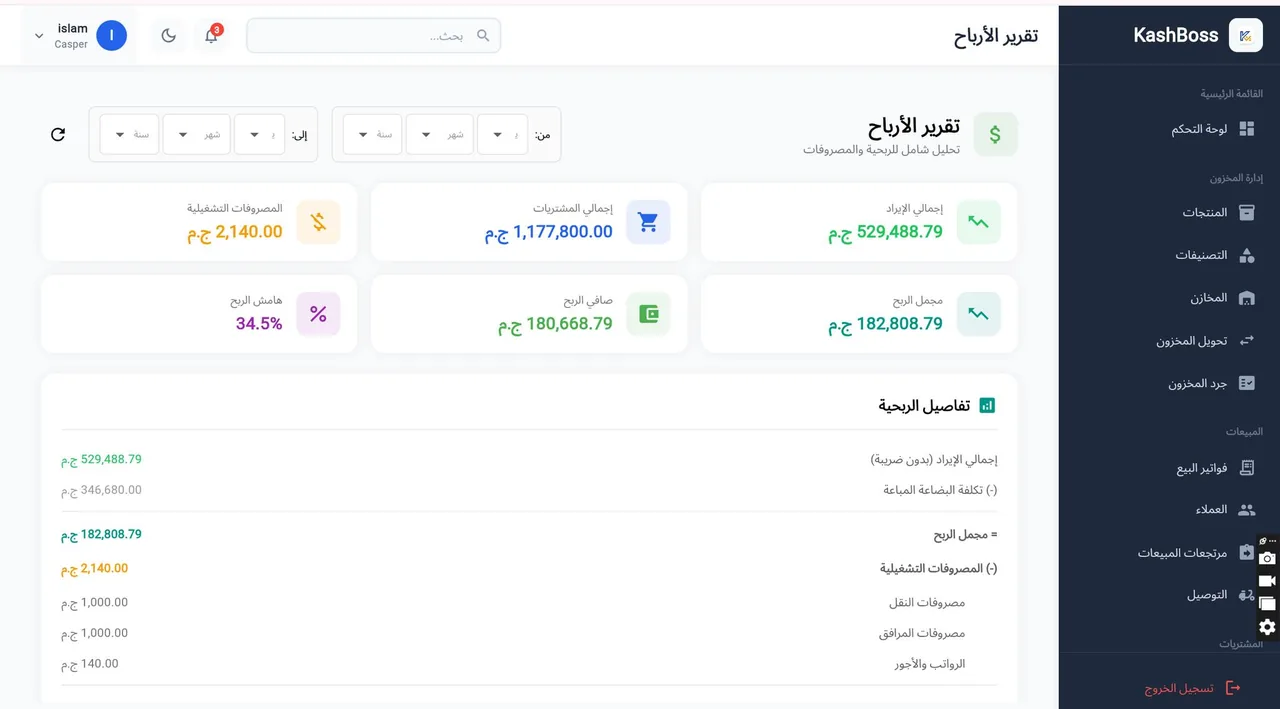Screen dimensions: 1280x709
Task: Click the chart icon beside تفاصيل الربحية
Action: tap(987, 405)
